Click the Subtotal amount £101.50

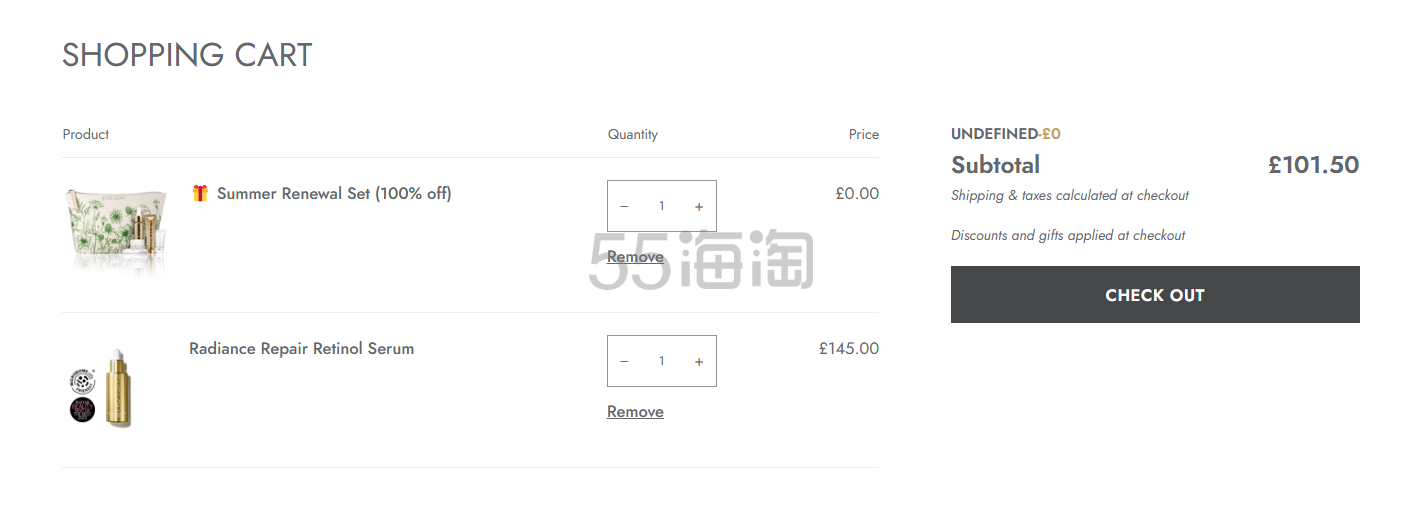pos(1313,165)
